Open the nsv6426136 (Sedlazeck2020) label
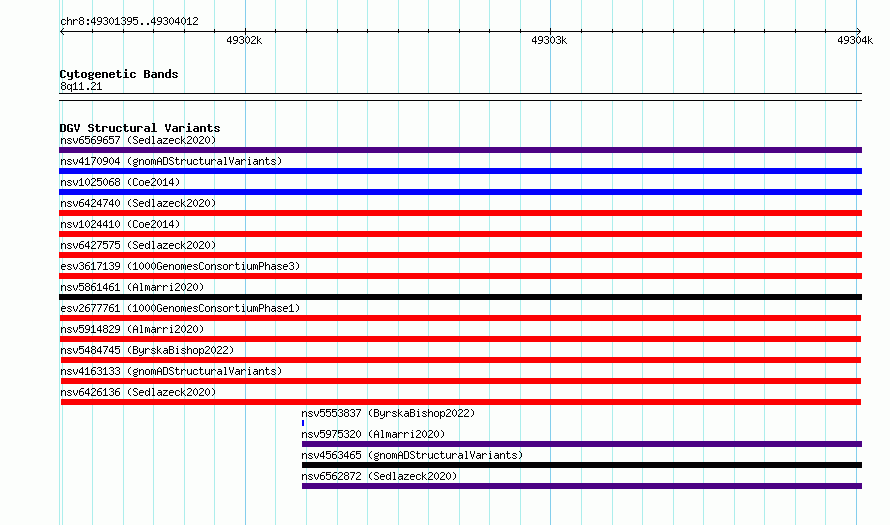 138,392
